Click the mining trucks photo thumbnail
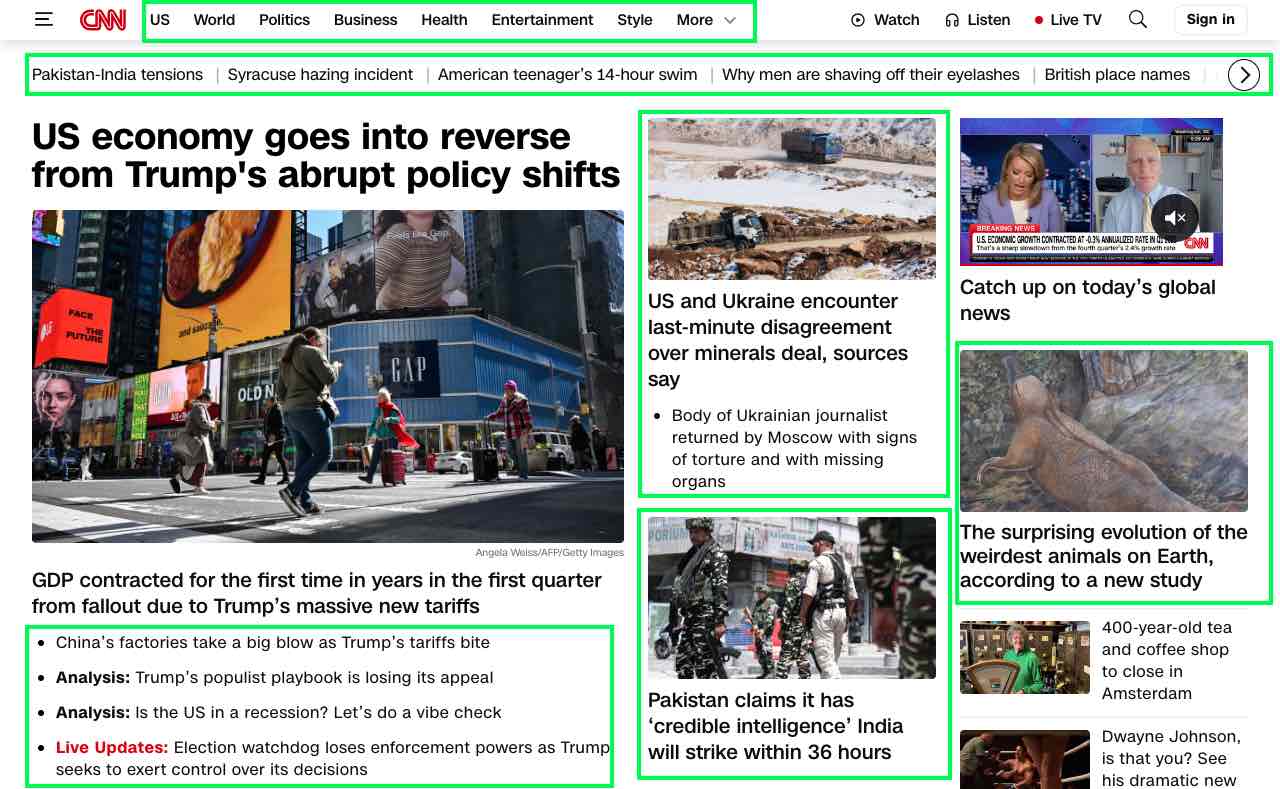 pyautogui.click(x=792, y=199)
